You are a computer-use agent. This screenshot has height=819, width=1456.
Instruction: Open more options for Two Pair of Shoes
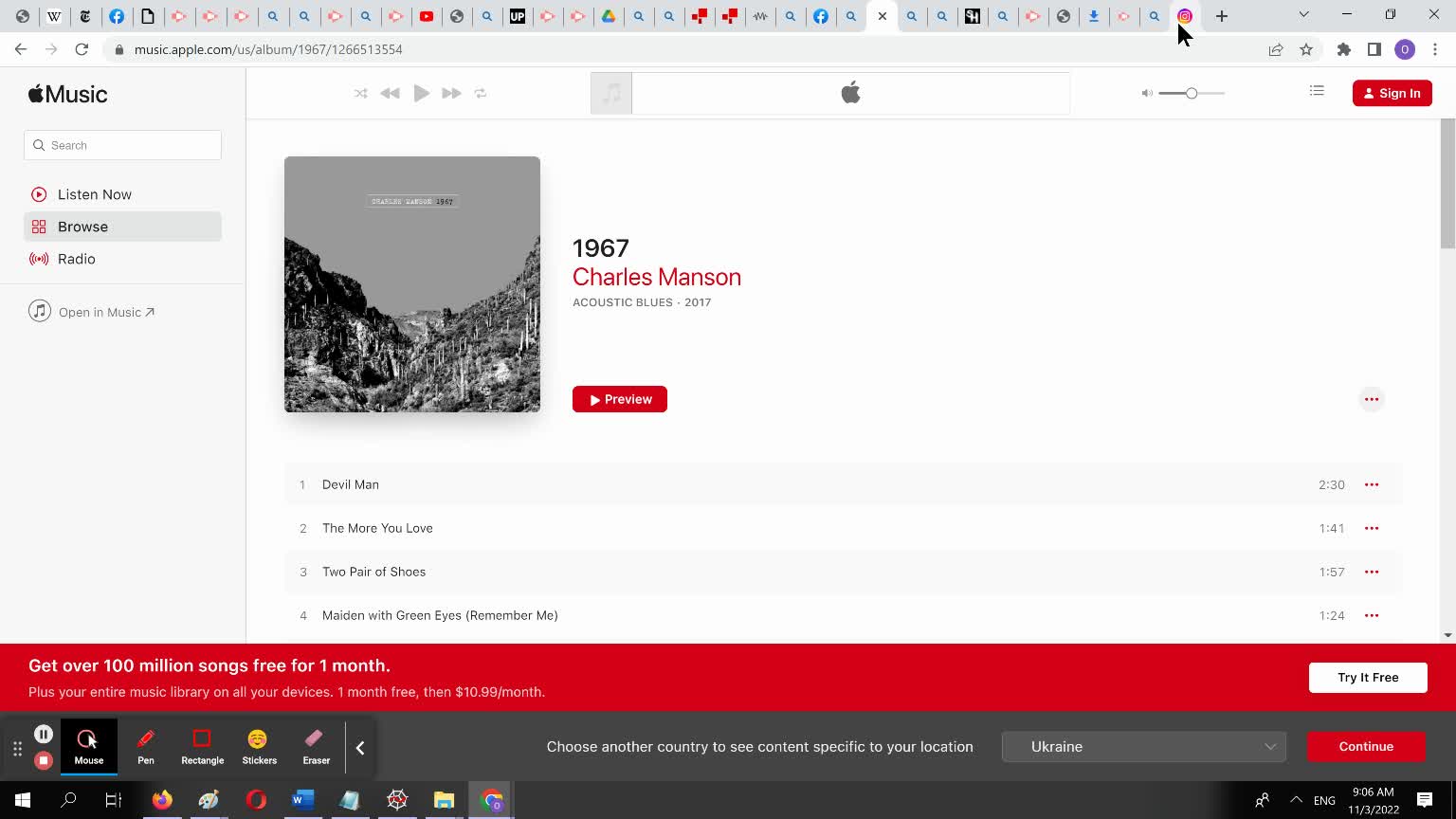1372,572
